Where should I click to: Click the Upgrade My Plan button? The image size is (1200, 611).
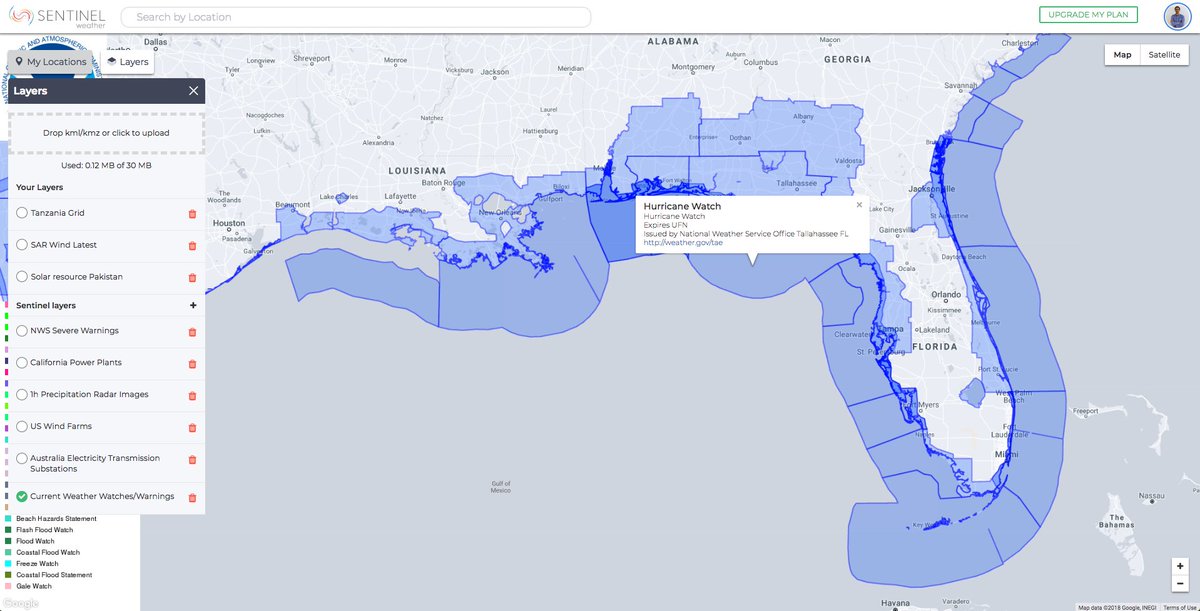pos(1089,14)
